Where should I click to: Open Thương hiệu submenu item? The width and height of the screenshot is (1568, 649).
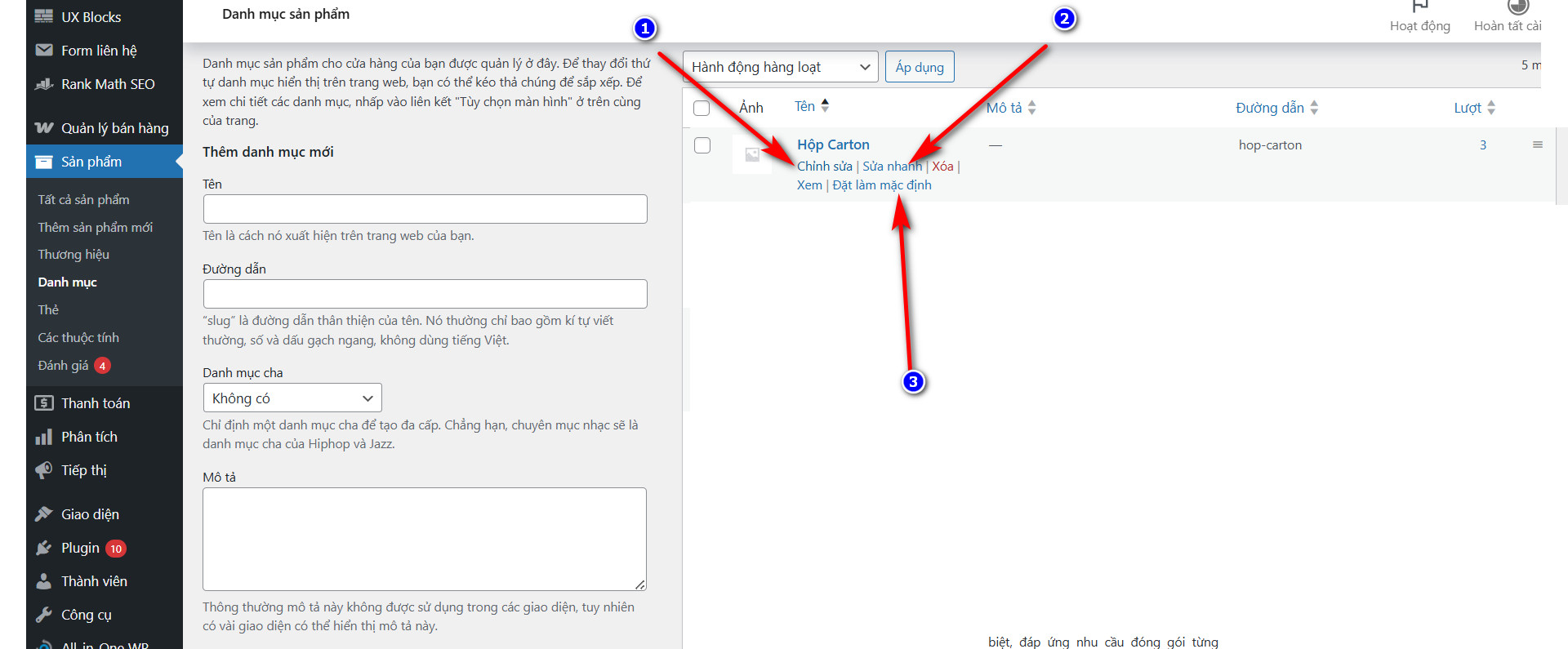(73, 255)
